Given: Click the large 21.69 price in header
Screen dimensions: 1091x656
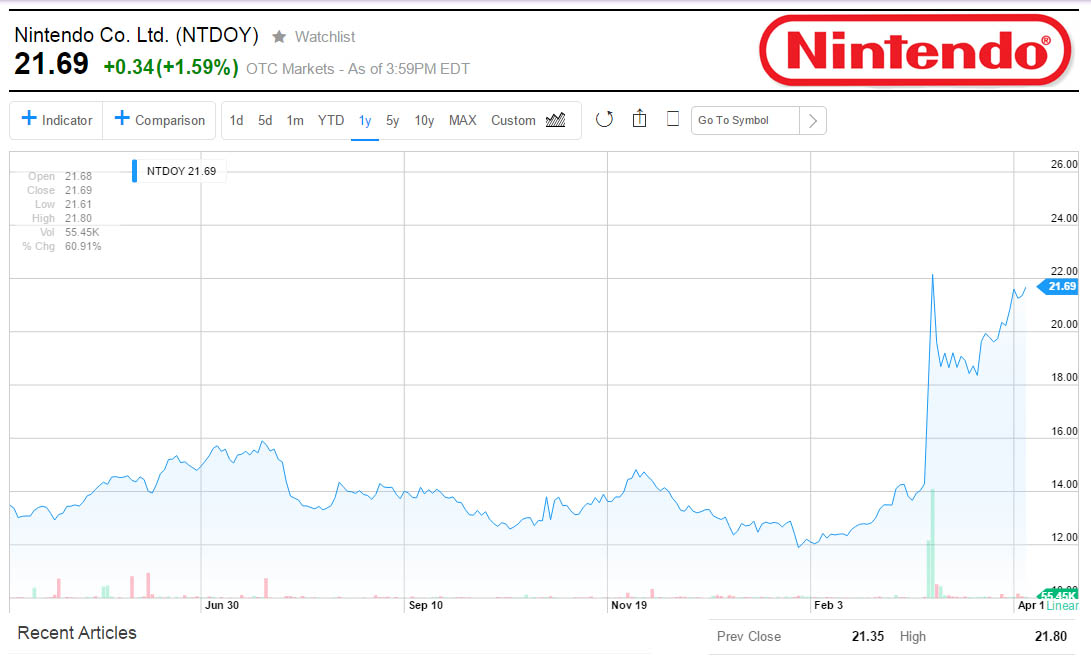Looking at the screenshot, I should click(51, 64).
